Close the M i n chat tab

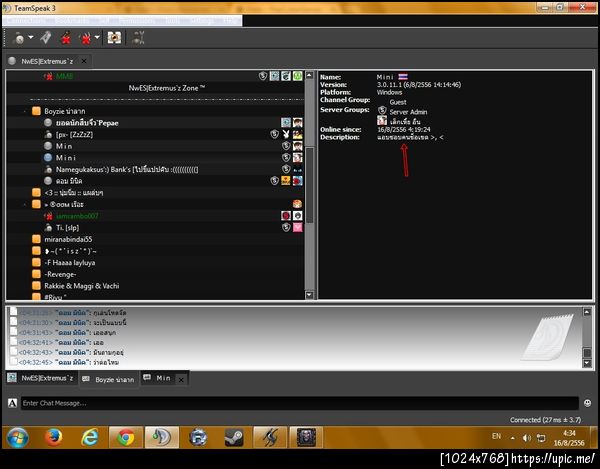click(181, 380)
